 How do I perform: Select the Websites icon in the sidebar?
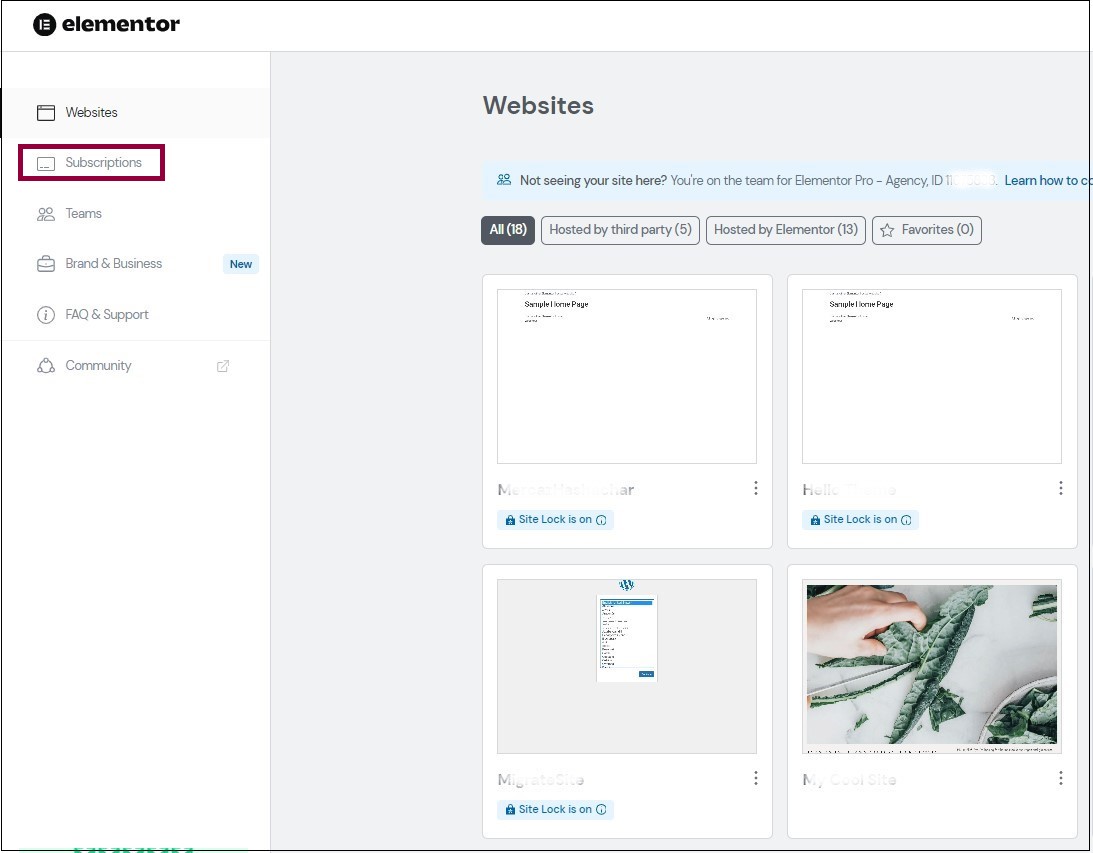(46, 112)
